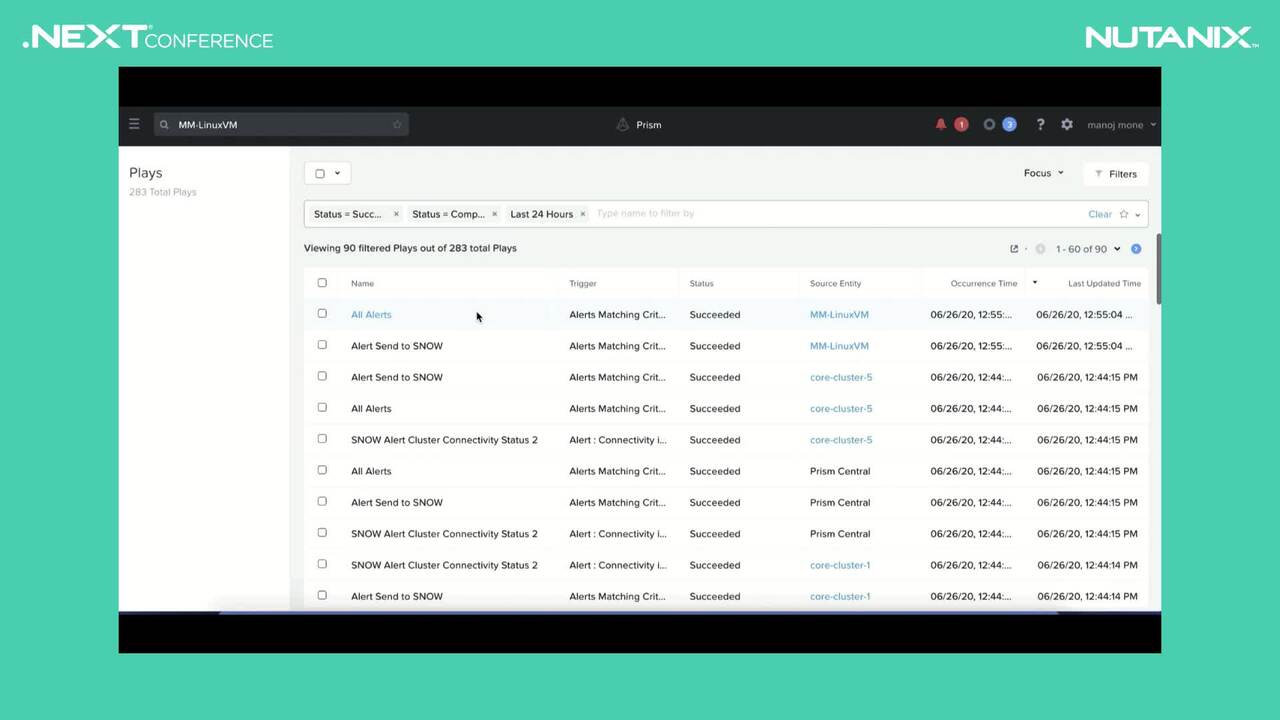Click the Prism logo icon
Image resolution: width=1280 pixels, height=720 pixels.
(622, 125)
